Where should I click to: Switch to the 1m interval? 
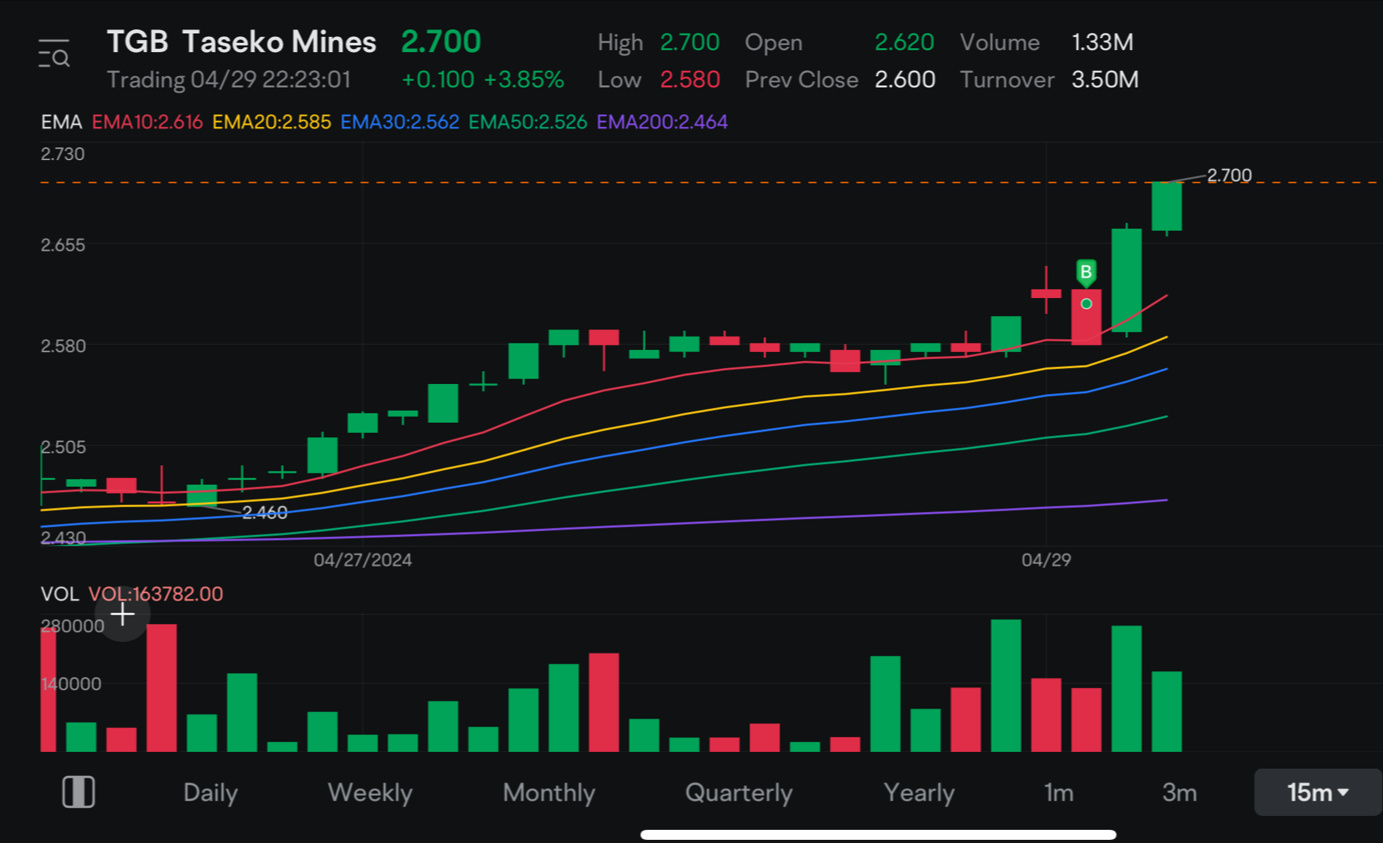point(1058,793)
